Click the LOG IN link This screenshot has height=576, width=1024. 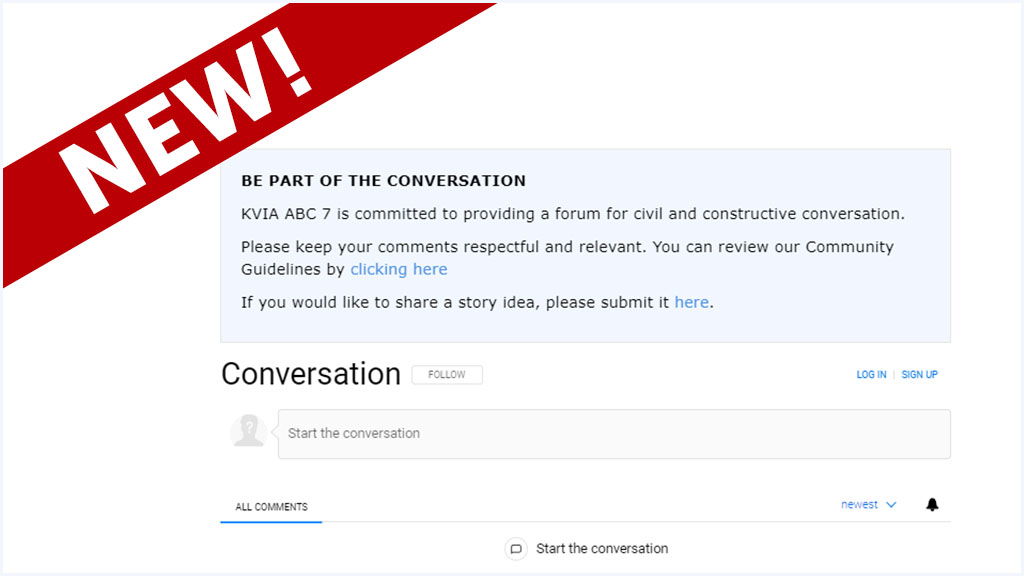[x=871, y=375]
